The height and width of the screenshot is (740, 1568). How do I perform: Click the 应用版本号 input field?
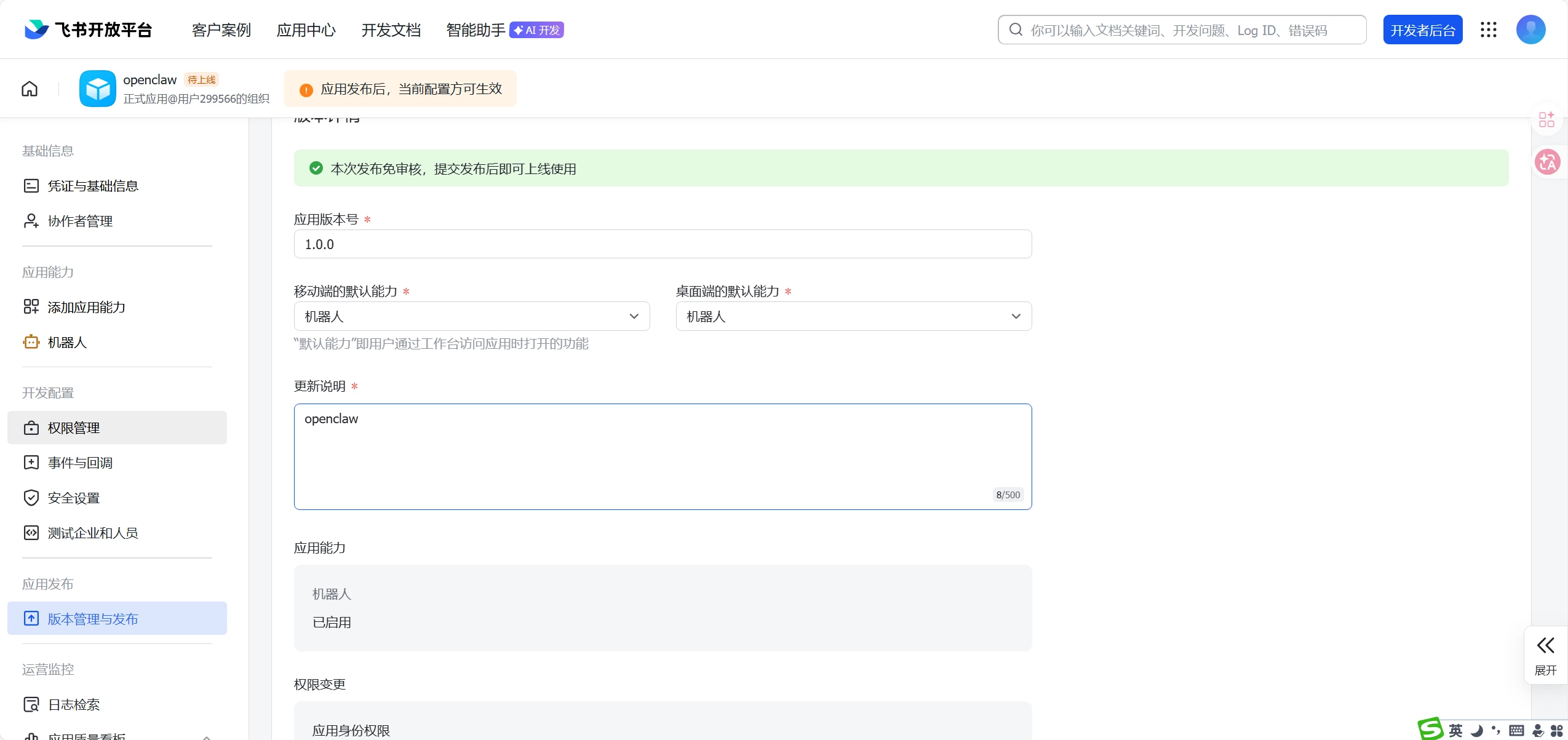pyautogui.click(x=662, y=244)
